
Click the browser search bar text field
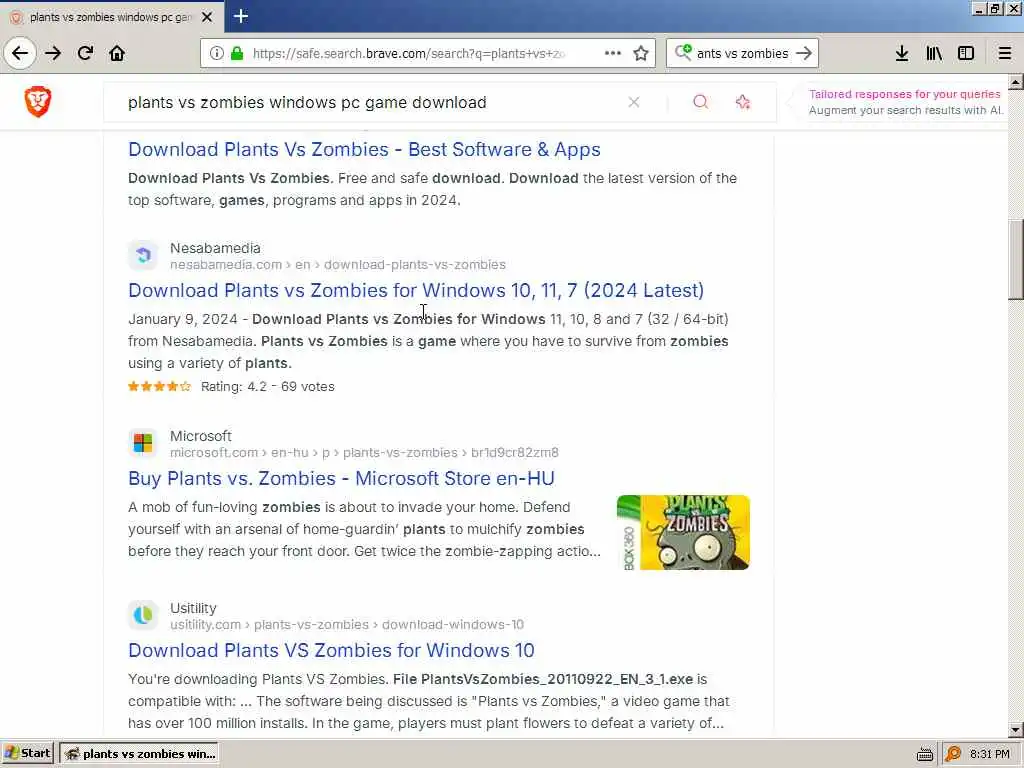pos(743,54)
